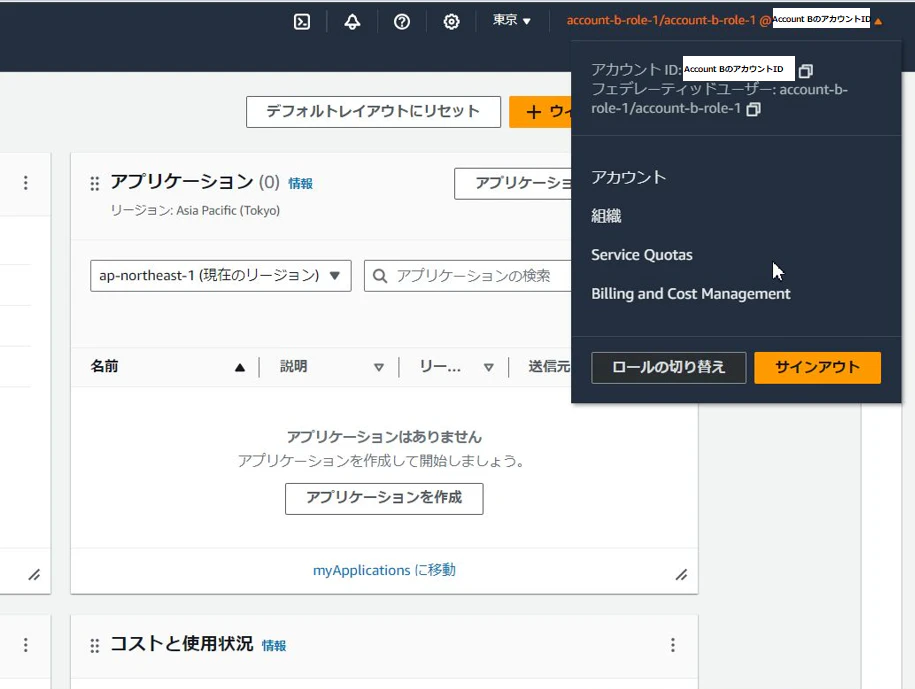915x689 pixels.
Task: Open the 組織 menu entry
Action: pos(606,216)
